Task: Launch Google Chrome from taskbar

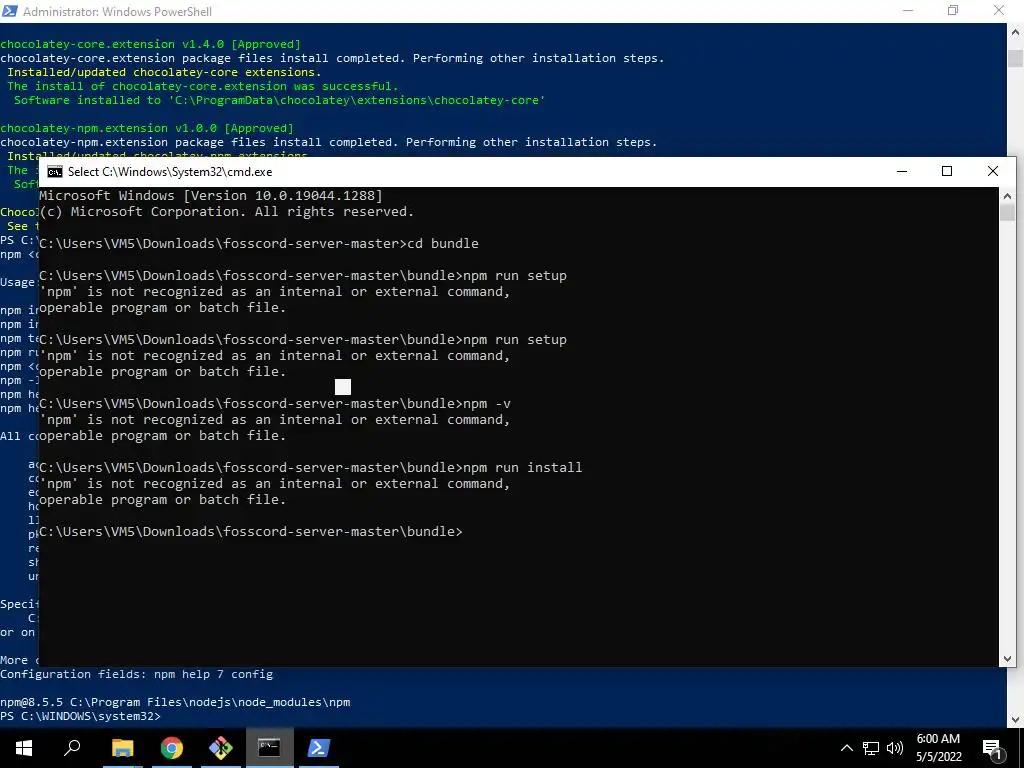Action: (x=172, y=748)
